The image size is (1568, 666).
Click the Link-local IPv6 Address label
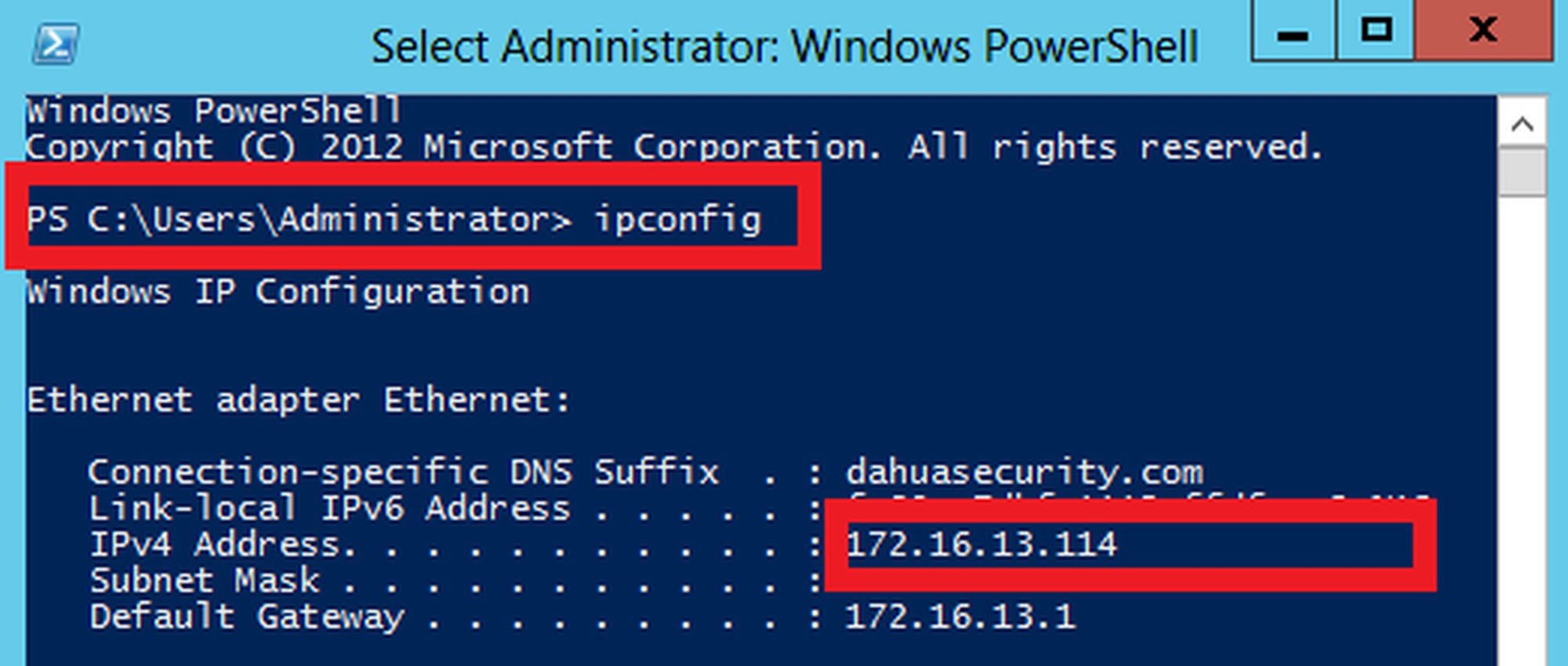click(x=329, y=508)
